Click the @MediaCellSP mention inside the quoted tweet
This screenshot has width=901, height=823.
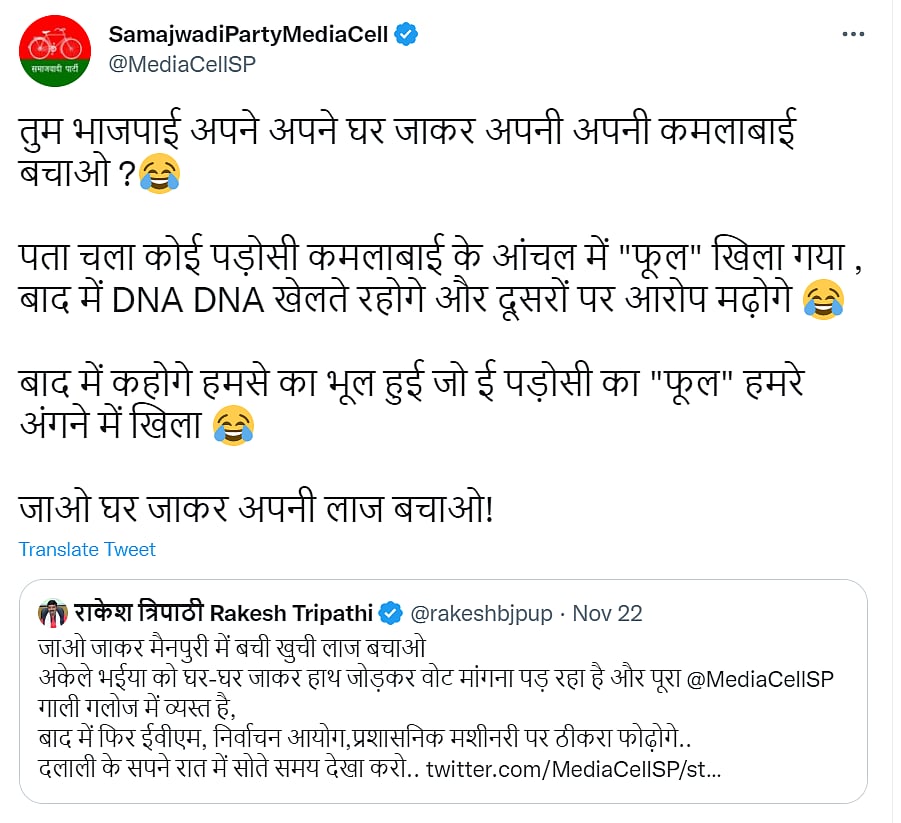click(764, 679)
